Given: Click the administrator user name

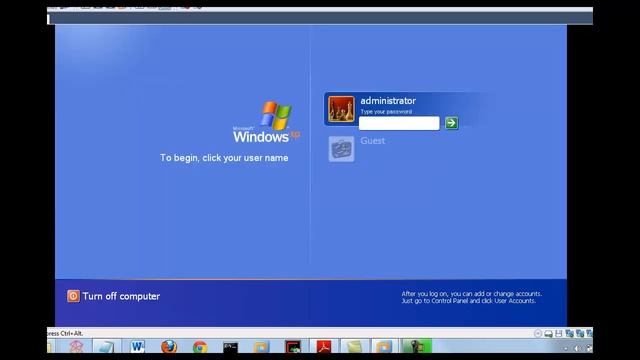Looking at the screenshot, I should [x=388, y=100].
